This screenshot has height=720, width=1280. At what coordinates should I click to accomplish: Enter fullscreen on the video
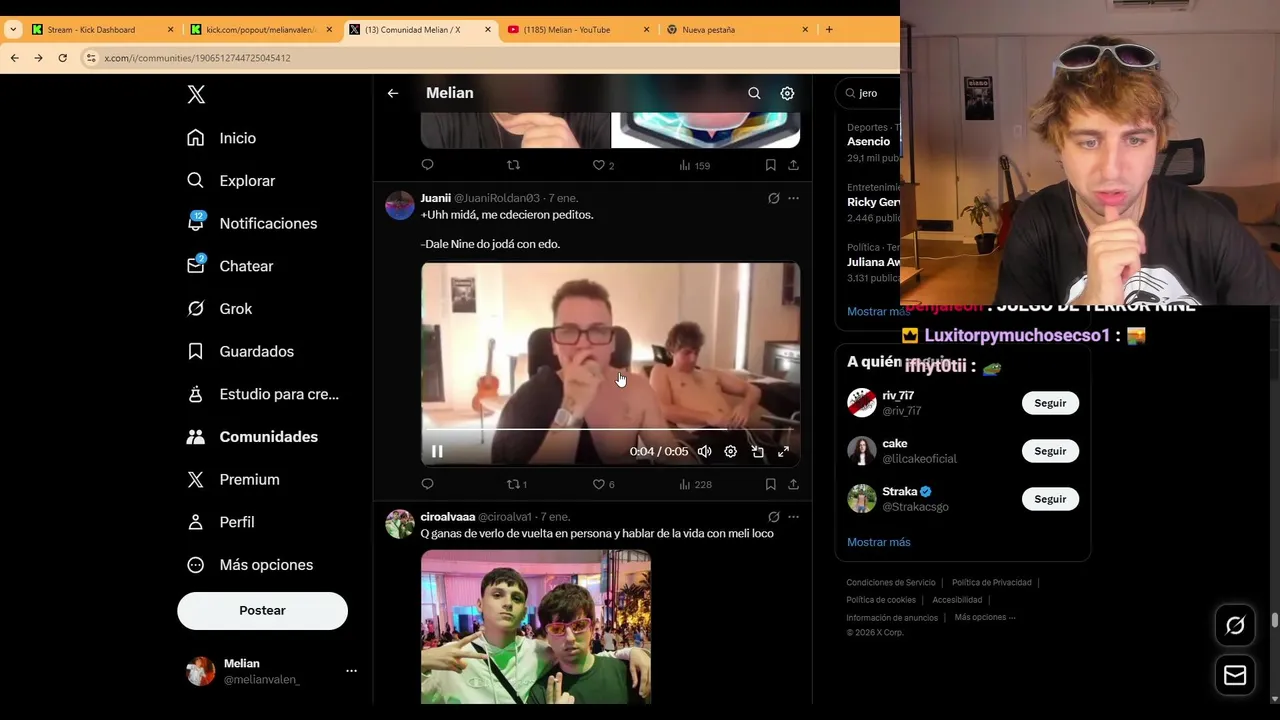[783, 451]
